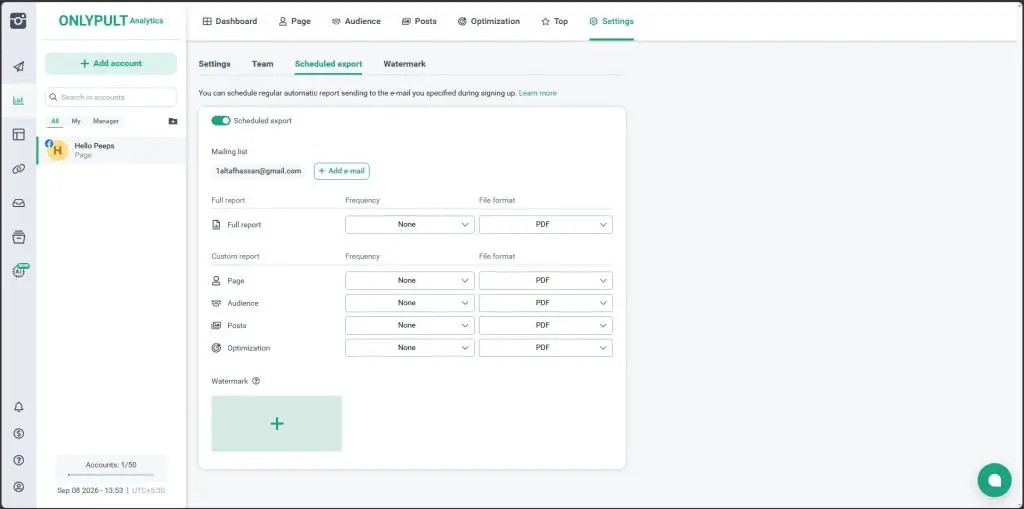
Task: Click the 1altafhassan@gmail.com mailing entry
Action: click(259, 171)
